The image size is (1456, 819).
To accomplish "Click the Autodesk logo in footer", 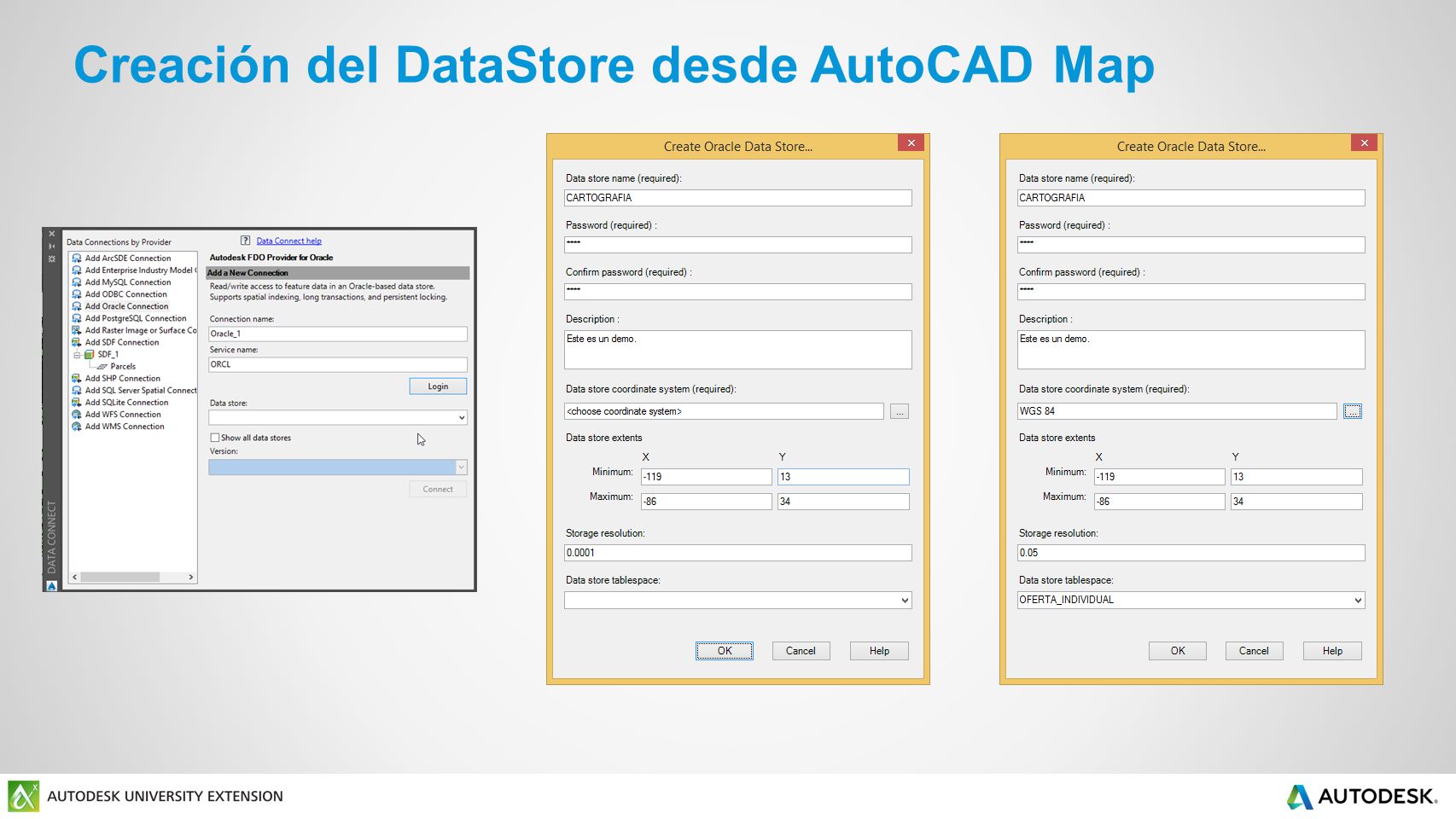I will (x=1363, y=797).
